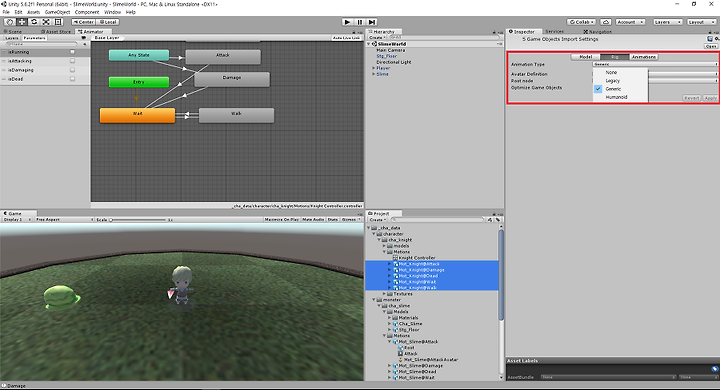This screenshot has width=720, height=390.
Task: Select Directional Light in Hierarchy
Action: [x=394, y=62]
